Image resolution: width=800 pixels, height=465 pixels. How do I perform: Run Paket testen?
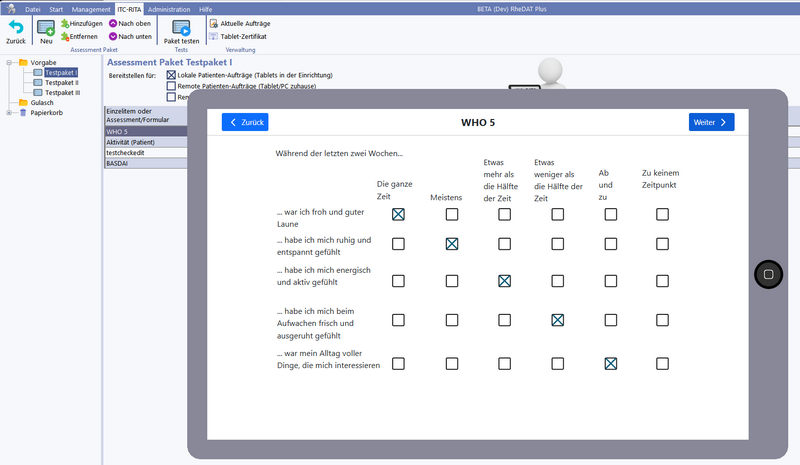point(181,28)
